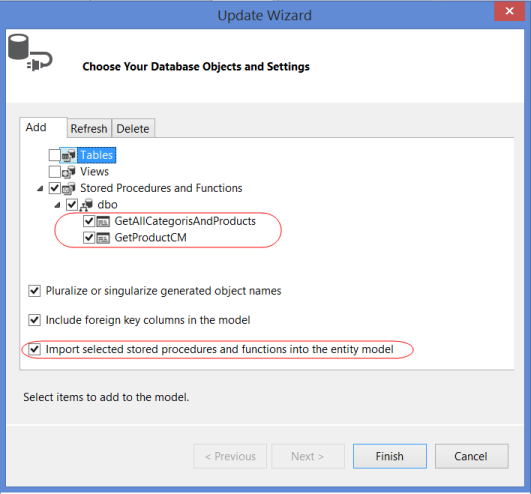Screen dimensions: 531x494
Task: Uncheck Import selected stored procedures option
Action: click(34, 349)
